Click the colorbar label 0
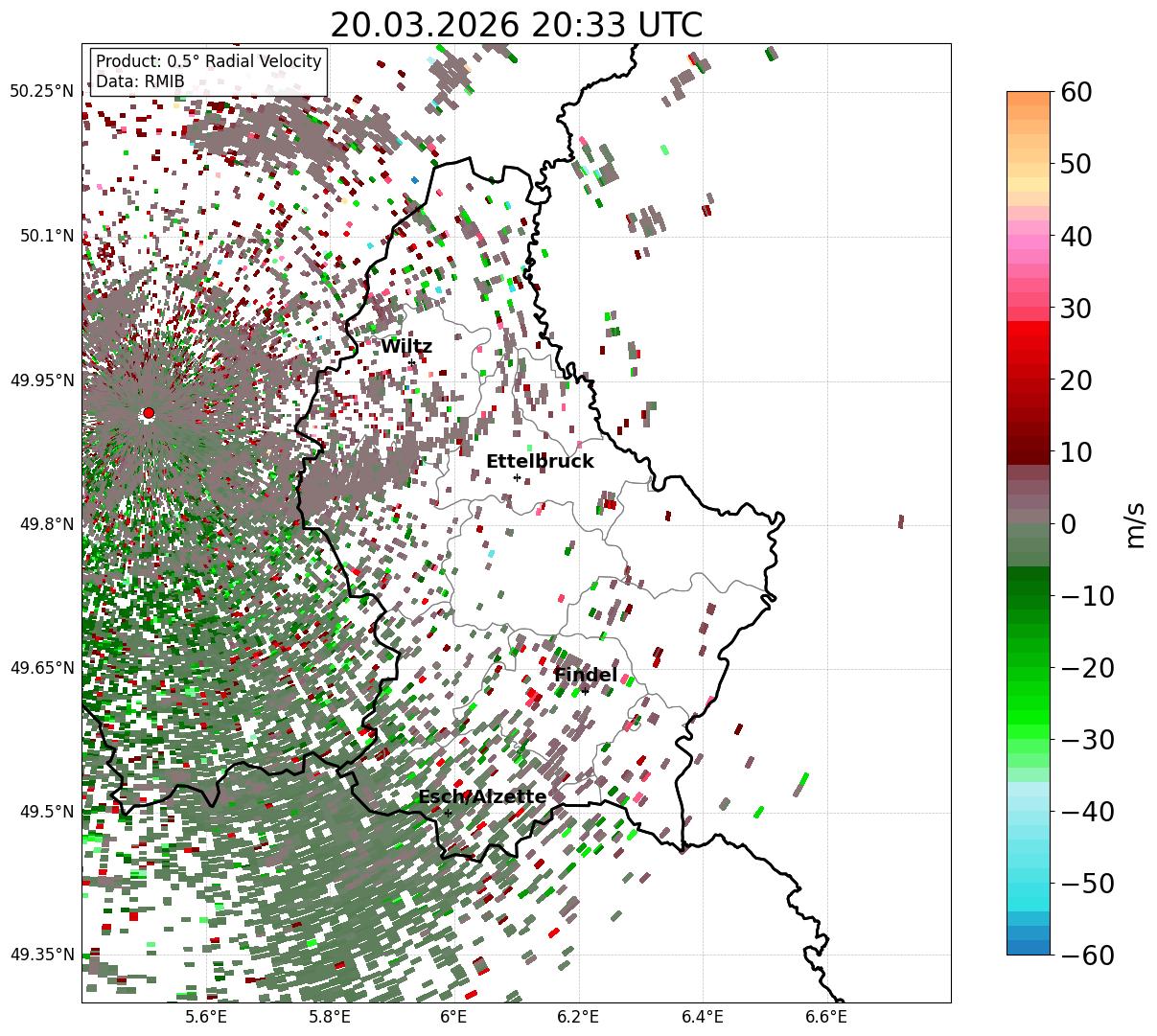1157x1036 pixels. pyautogui.click(x=1069, y=523)
